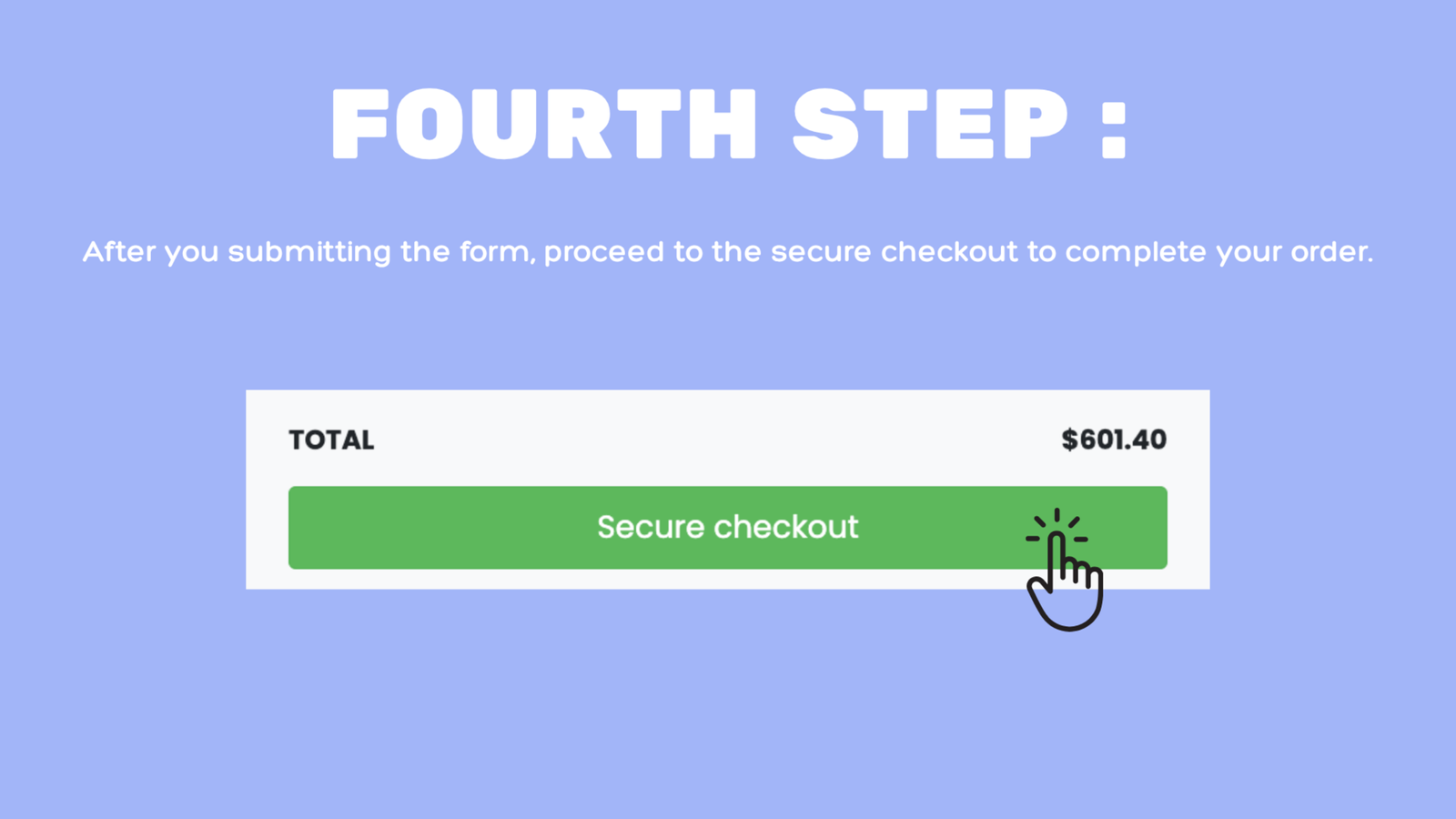Click the word STEP in heading
Screen dimensions: 1456x819
click(x=929, y=125)
